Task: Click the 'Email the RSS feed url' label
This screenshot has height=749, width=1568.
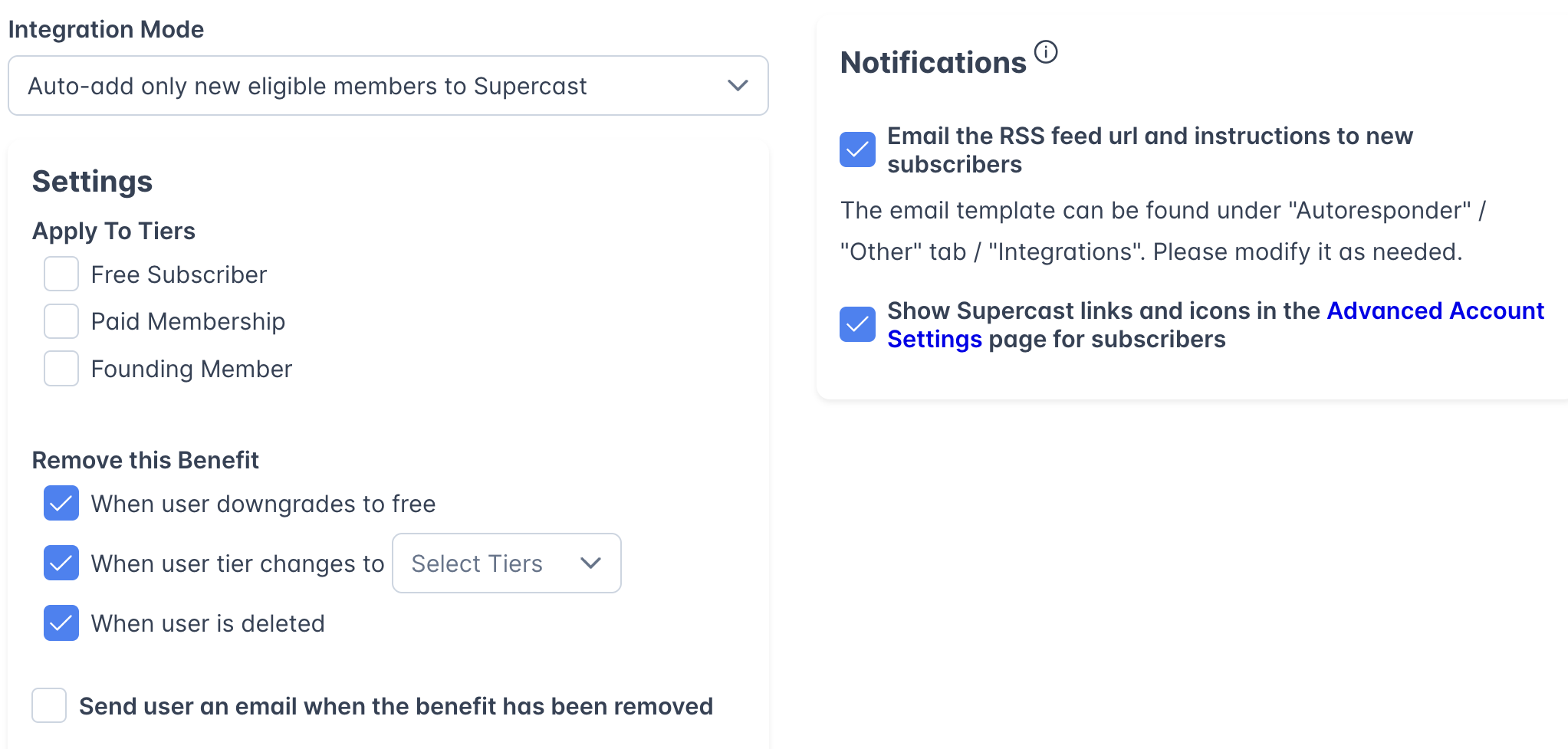Action: pos(1149,136)
